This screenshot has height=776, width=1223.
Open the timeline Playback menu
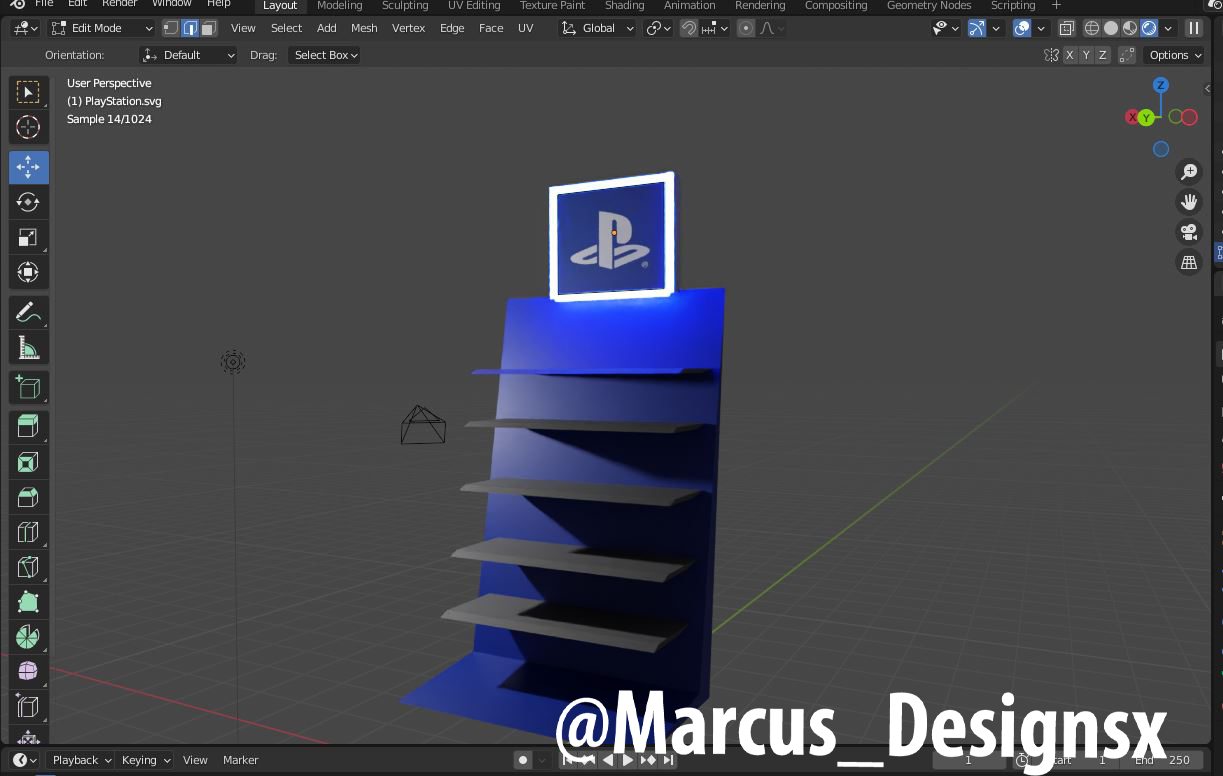coord(82,760)
